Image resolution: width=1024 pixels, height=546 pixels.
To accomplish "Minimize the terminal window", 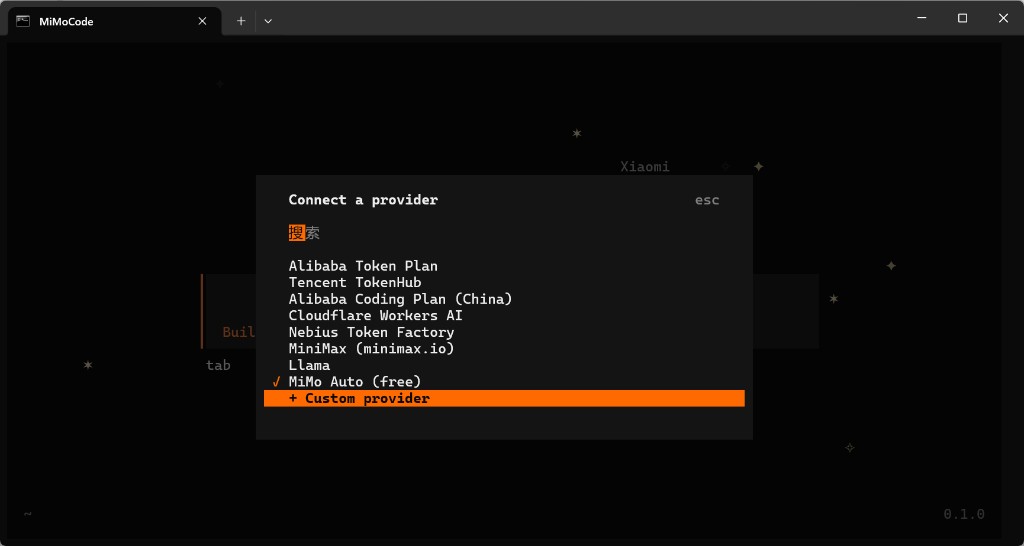I will click(x=922, y=18).
